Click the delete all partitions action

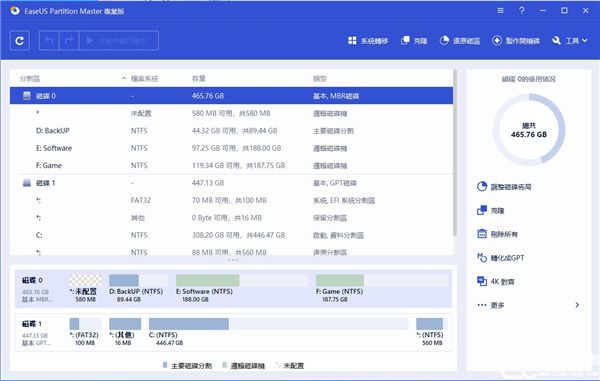[x=497, y=234]
